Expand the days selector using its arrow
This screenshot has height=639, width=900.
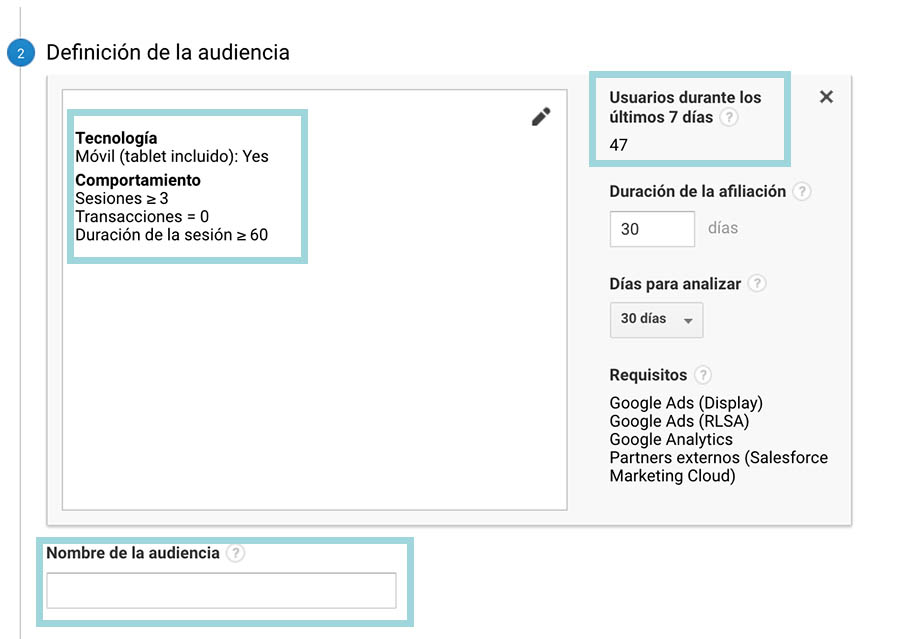(x=690, y=320)
